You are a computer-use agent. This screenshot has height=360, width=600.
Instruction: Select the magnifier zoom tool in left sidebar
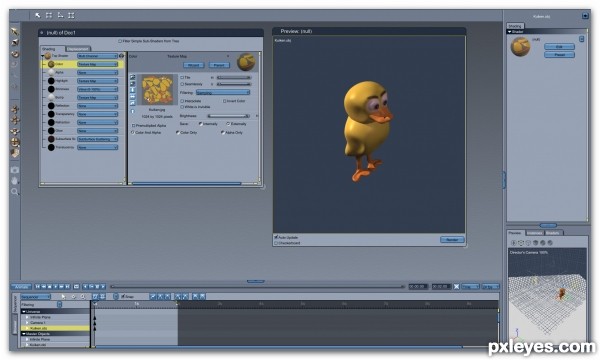coord(15,191)
